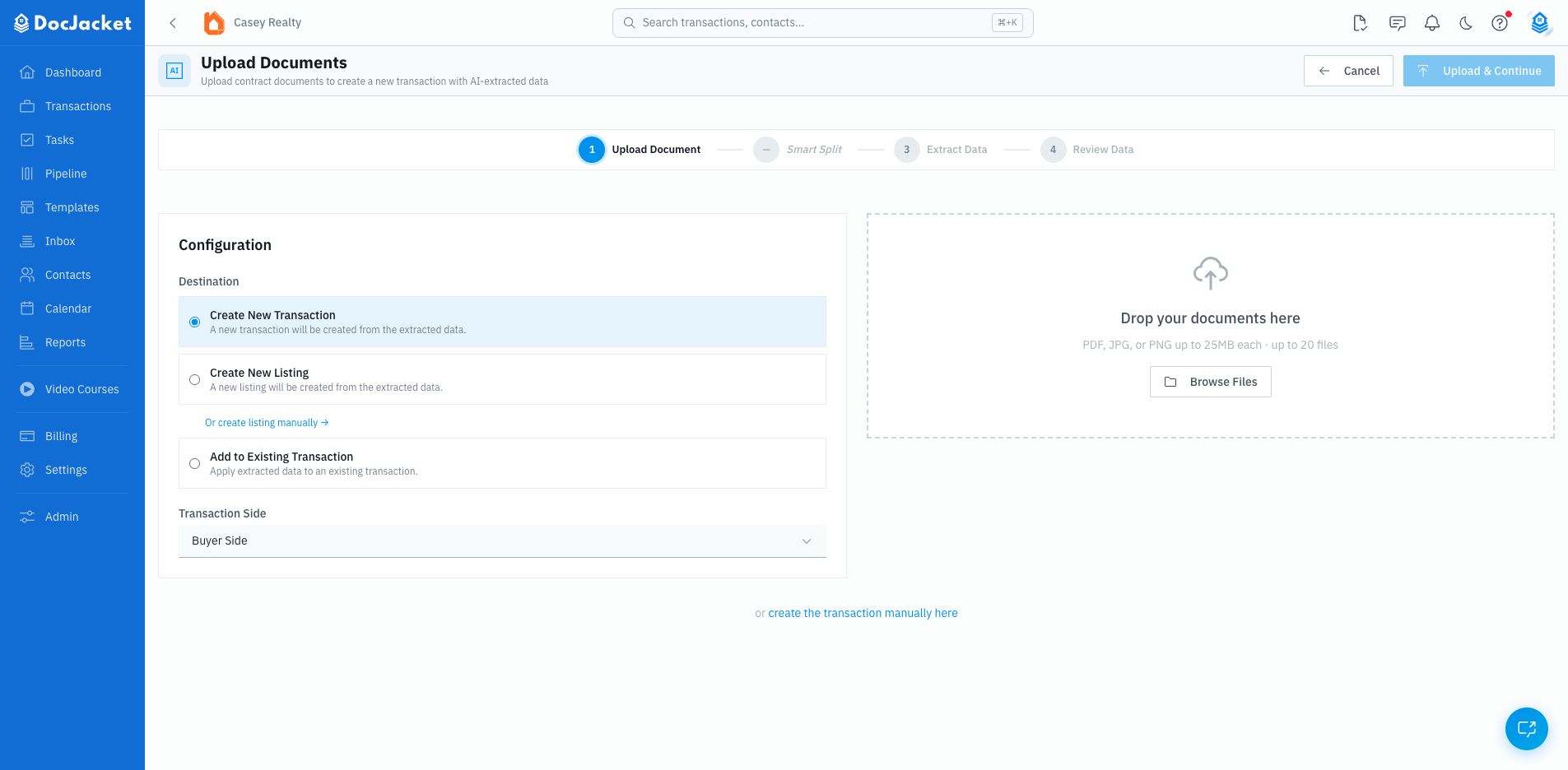1568x770 pixels.
Task: Open Pipeline in the sidebar
Action: click(72, 174)
